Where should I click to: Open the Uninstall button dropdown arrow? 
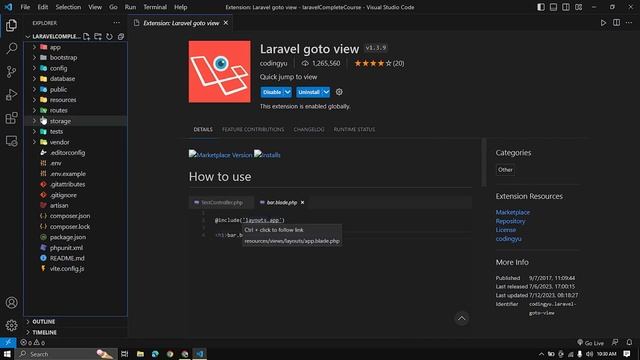click(326, 92)
